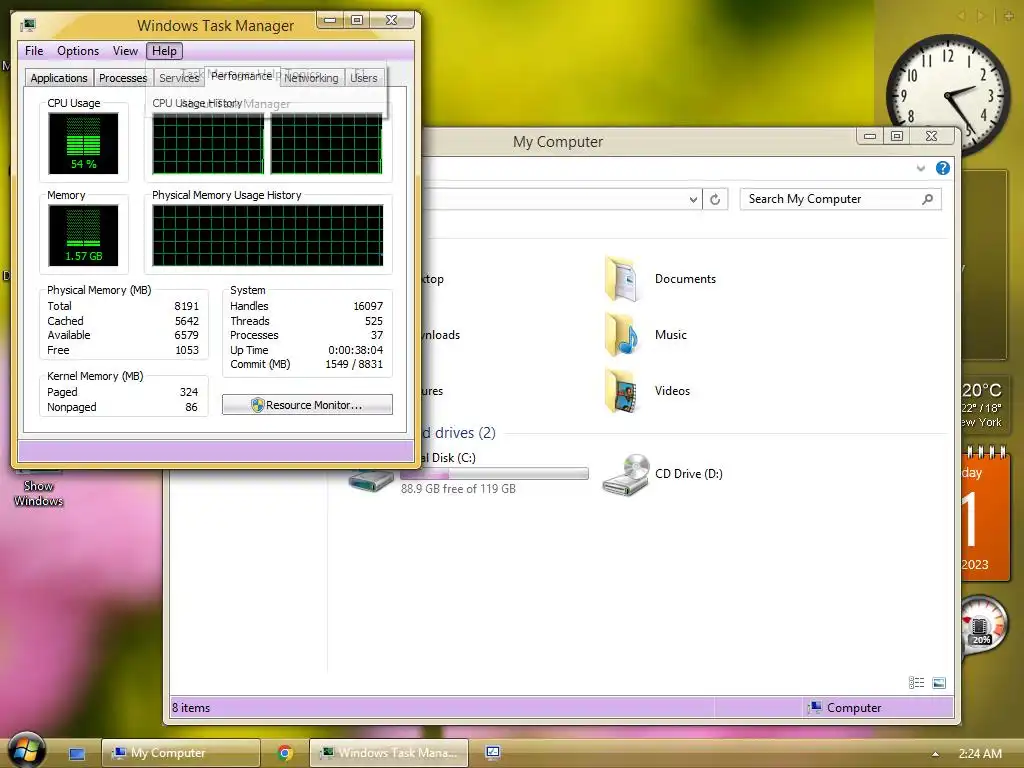Switch to details view icon in My Computer
The height and width of the screenshot is (768, 1024).
pos(916,682)
